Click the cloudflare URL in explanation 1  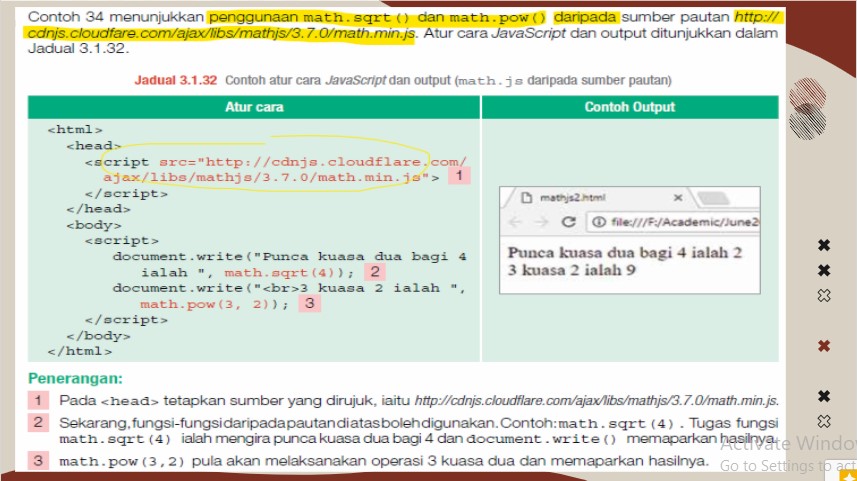tap(596, 401)
